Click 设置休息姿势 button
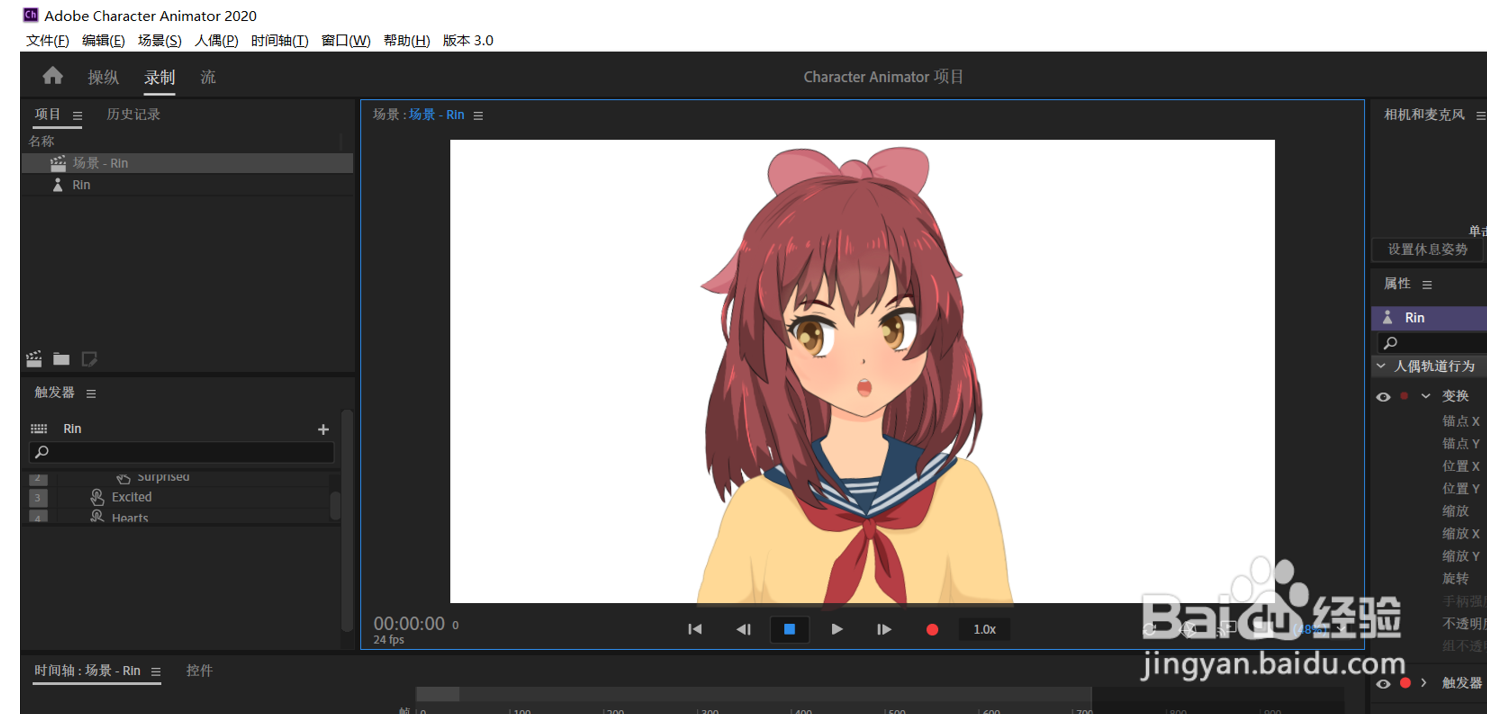 pyautogui.click(x=1428, y=249)
